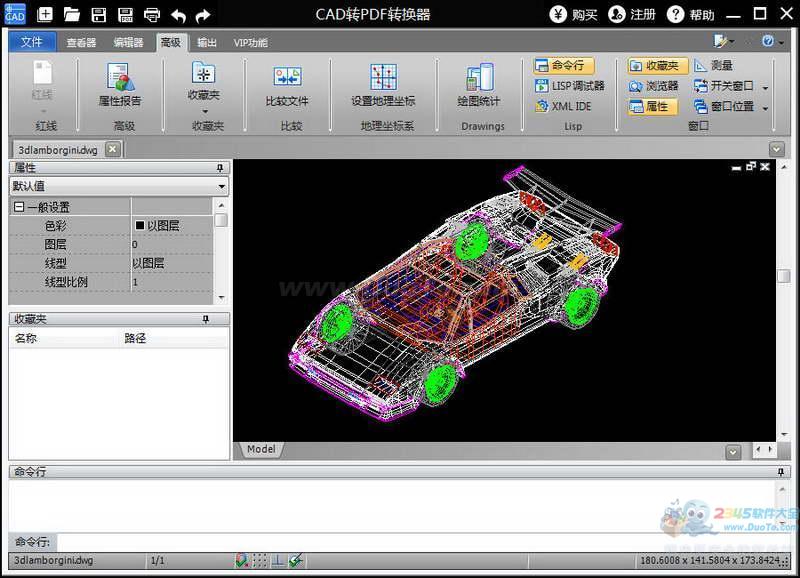The height and width of the screenshot is (578, 800).
Task: Edit the 线型比例 value field
Action: point(172,282)
